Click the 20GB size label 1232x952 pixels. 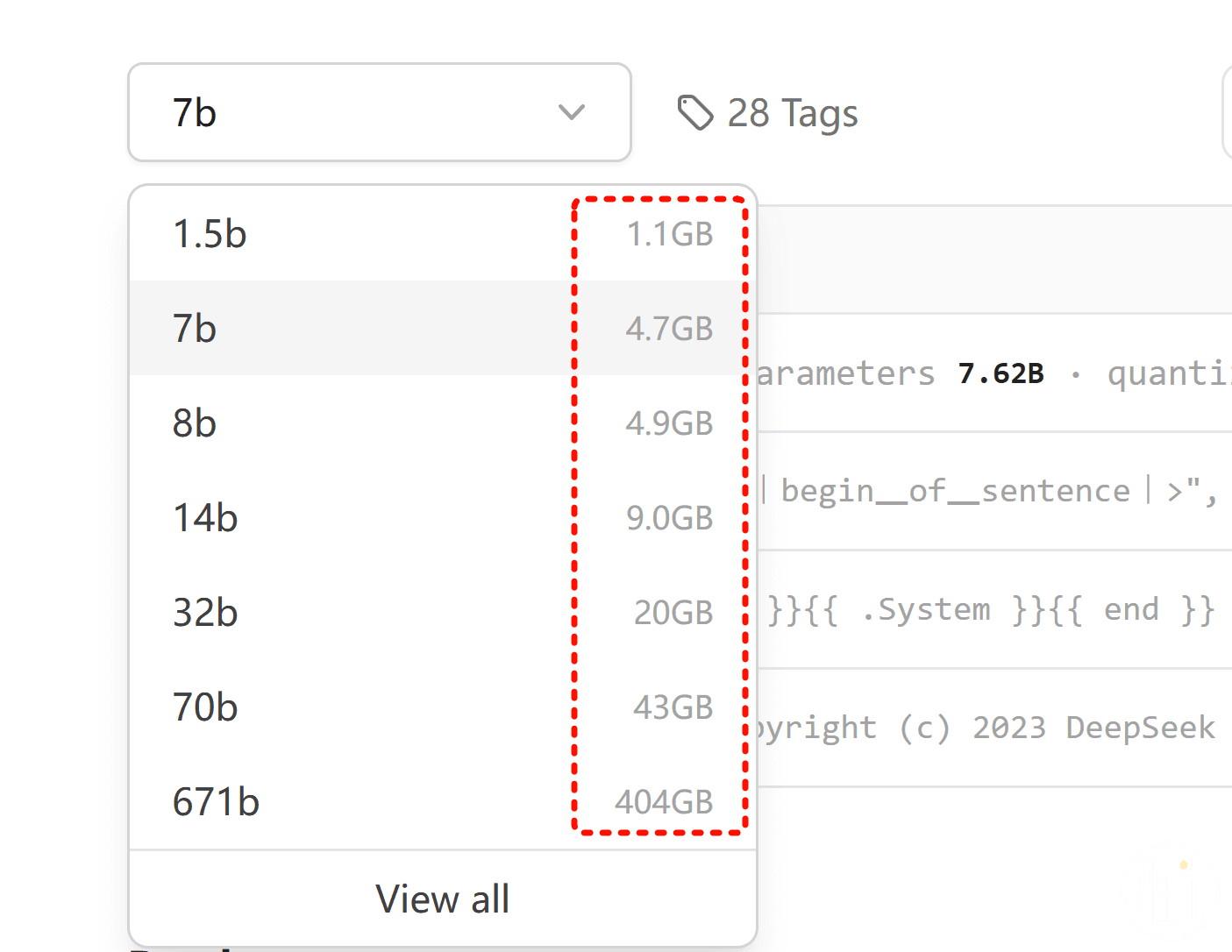tap(673, 613)
